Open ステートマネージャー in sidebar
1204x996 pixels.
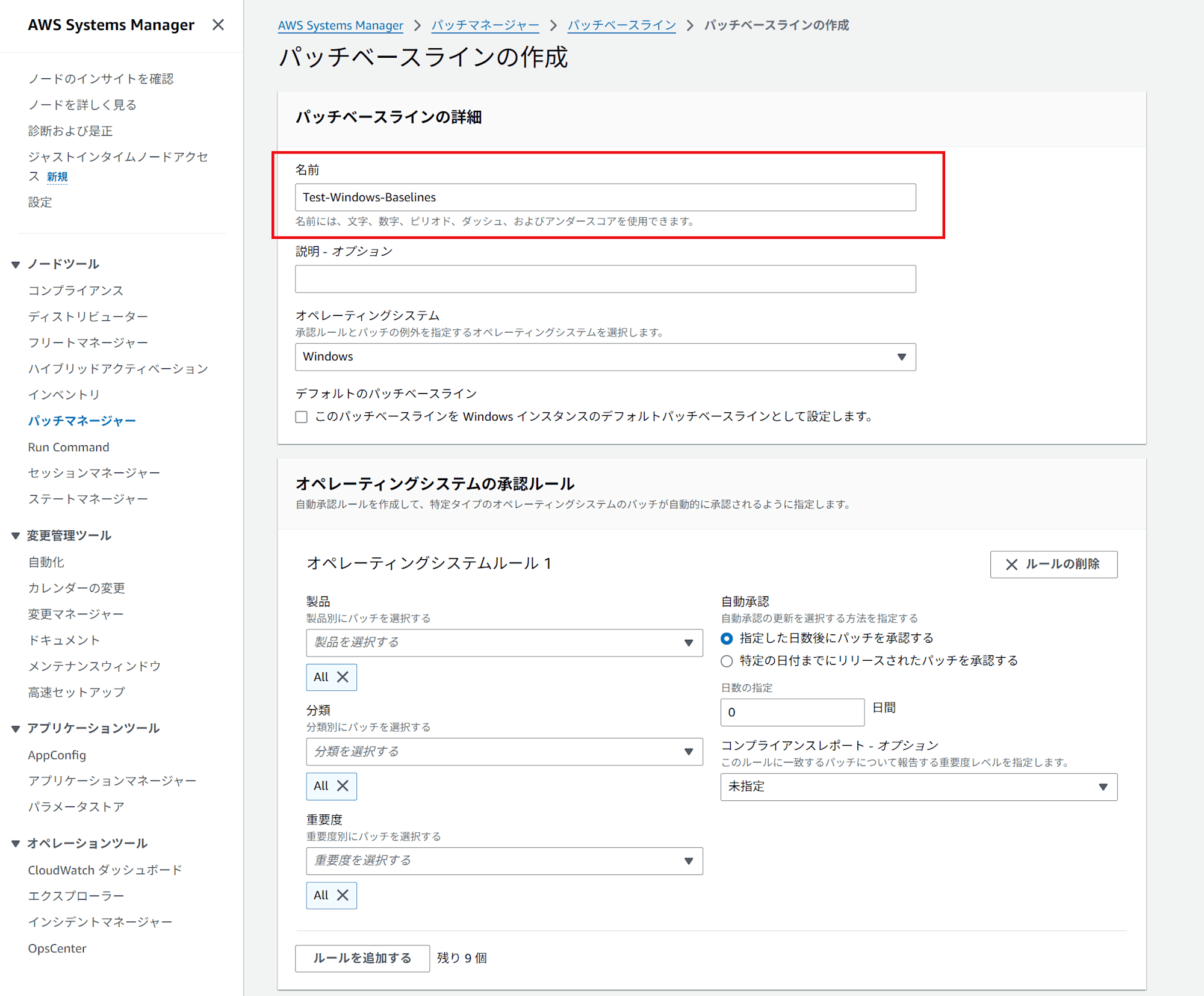88,500
